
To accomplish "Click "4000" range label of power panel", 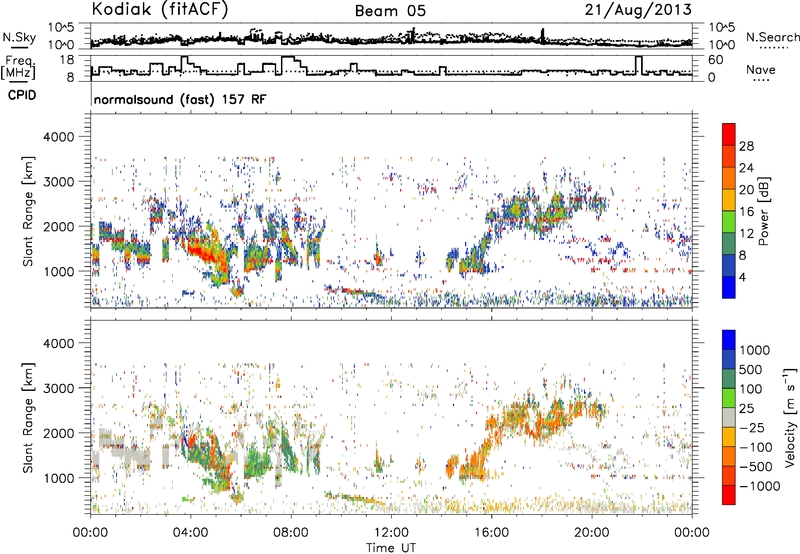I will [x=58, y=137].
